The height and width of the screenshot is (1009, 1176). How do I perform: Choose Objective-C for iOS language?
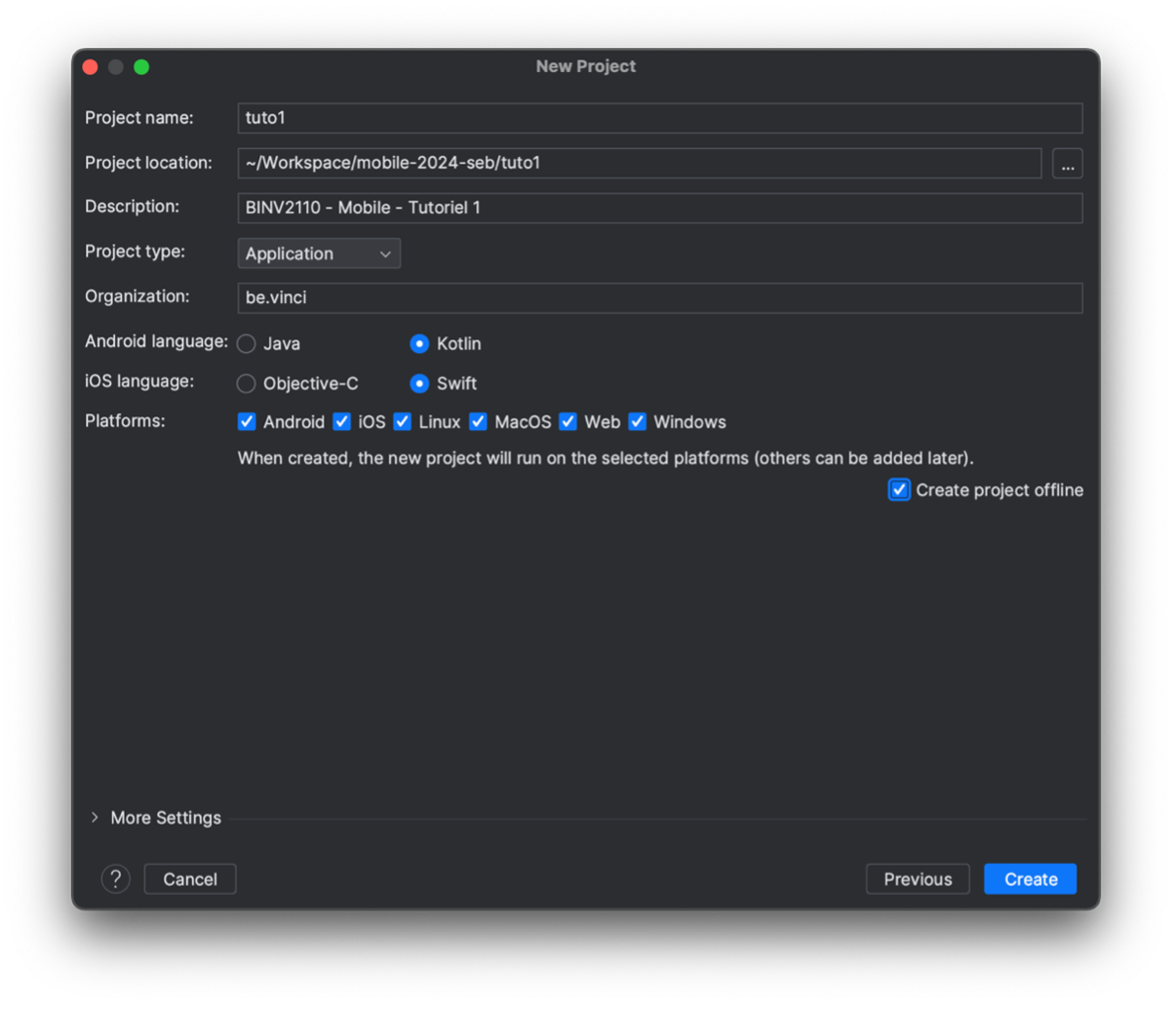(x=247, y=384)
